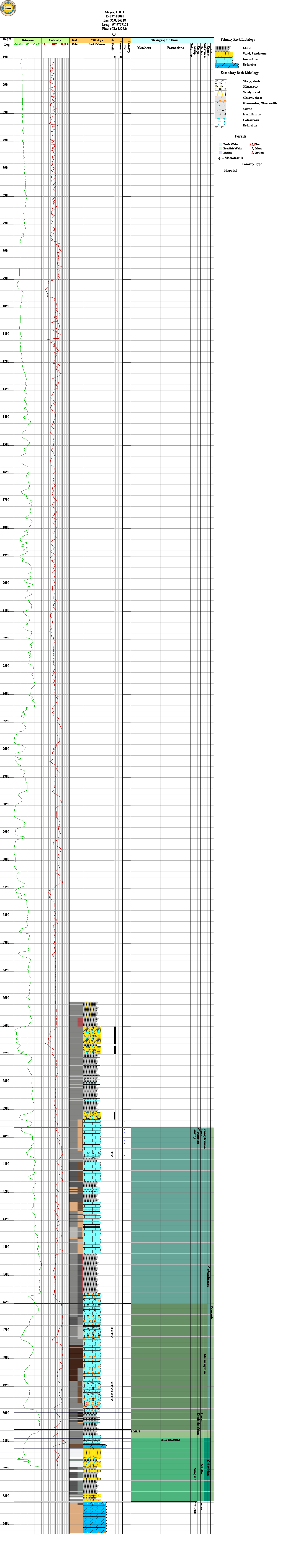Click the API number '15-077-00095'
This screenshot has height=1568, width=283.
click(x=114, y=16)
